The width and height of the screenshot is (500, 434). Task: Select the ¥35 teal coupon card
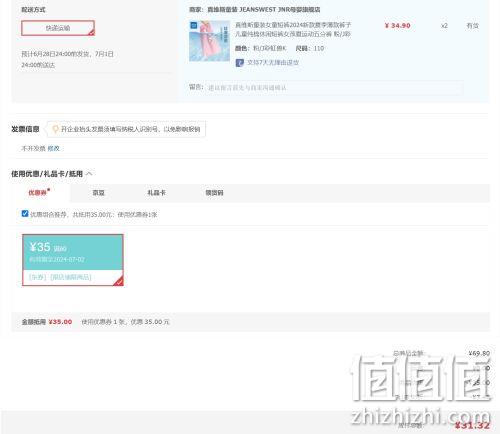click(x=73, y=260)
